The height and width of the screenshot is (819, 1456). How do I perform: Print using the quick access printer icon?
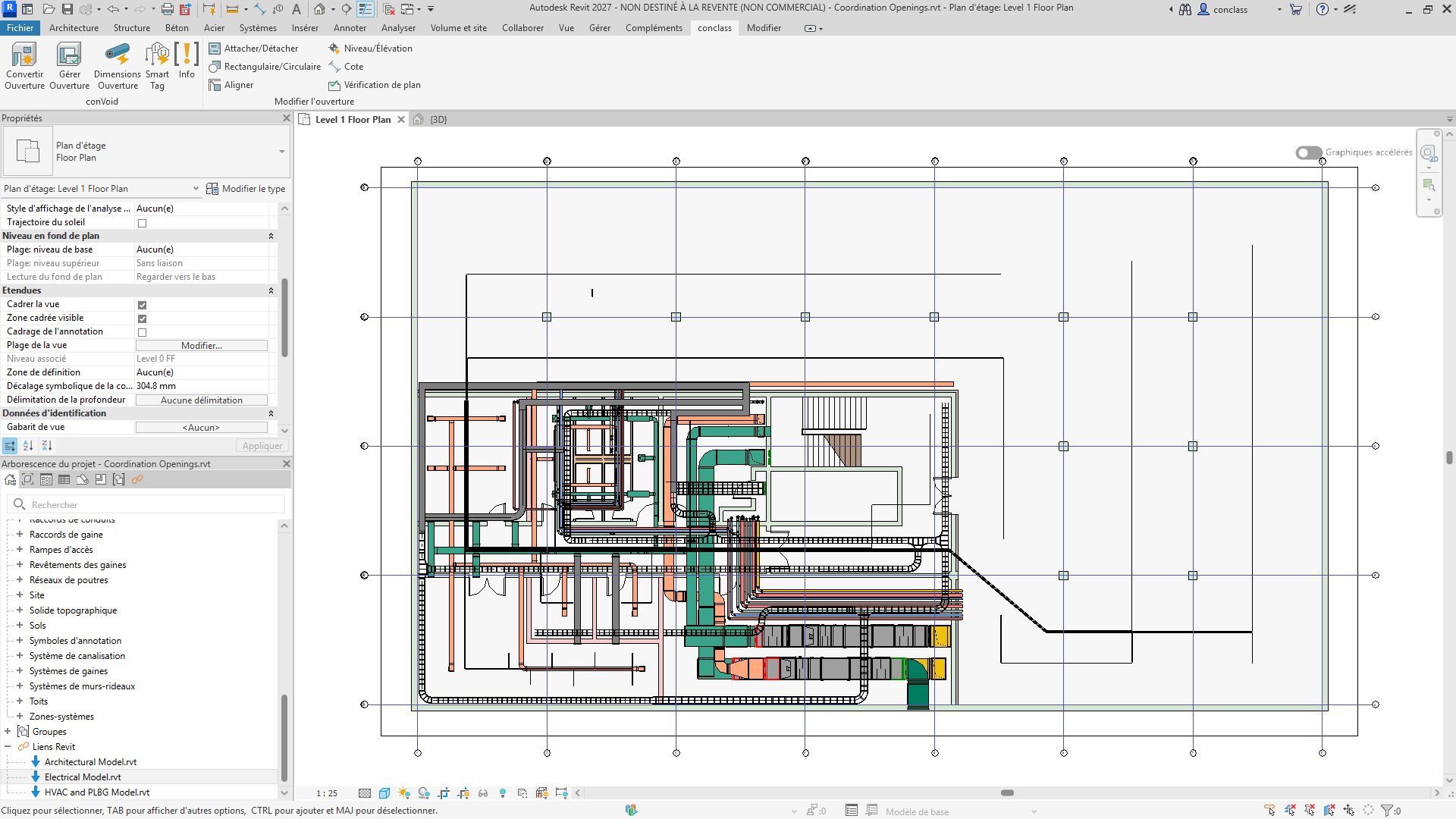[x=168, y=9]
